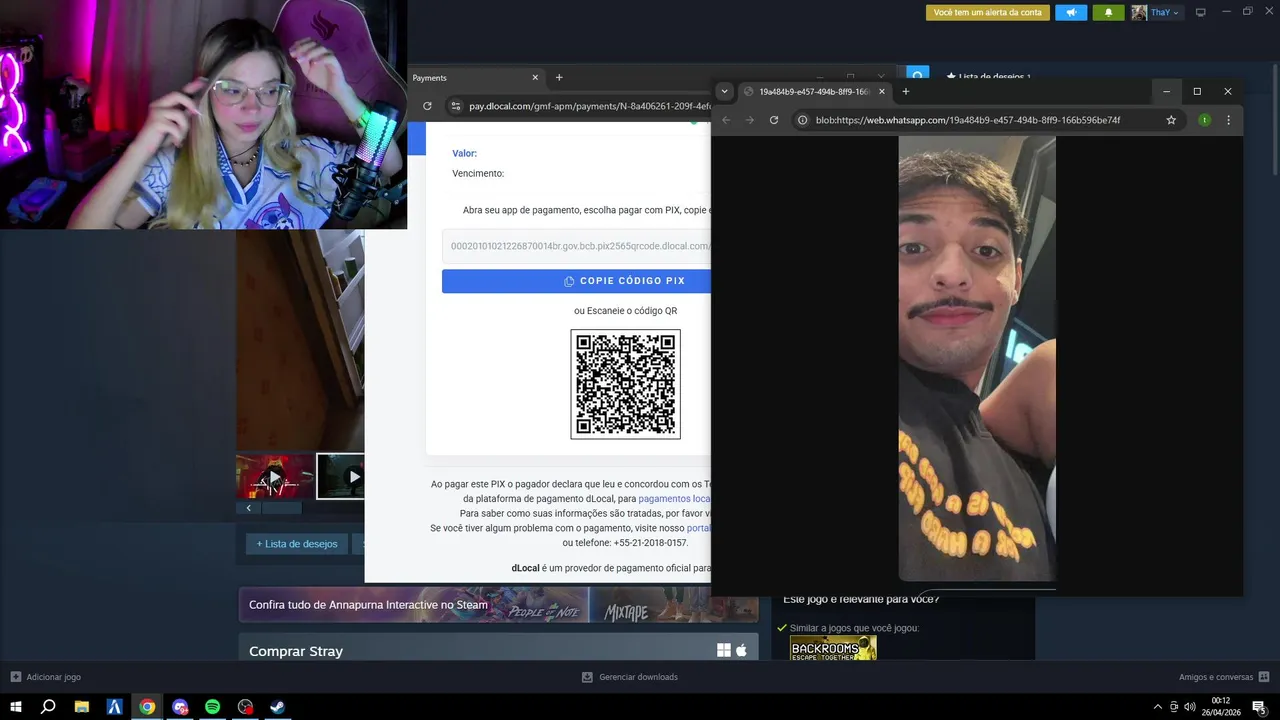
Task: Open the green Chrome profile avatar
Action: pyautogui.click(x=1204, y=120)
